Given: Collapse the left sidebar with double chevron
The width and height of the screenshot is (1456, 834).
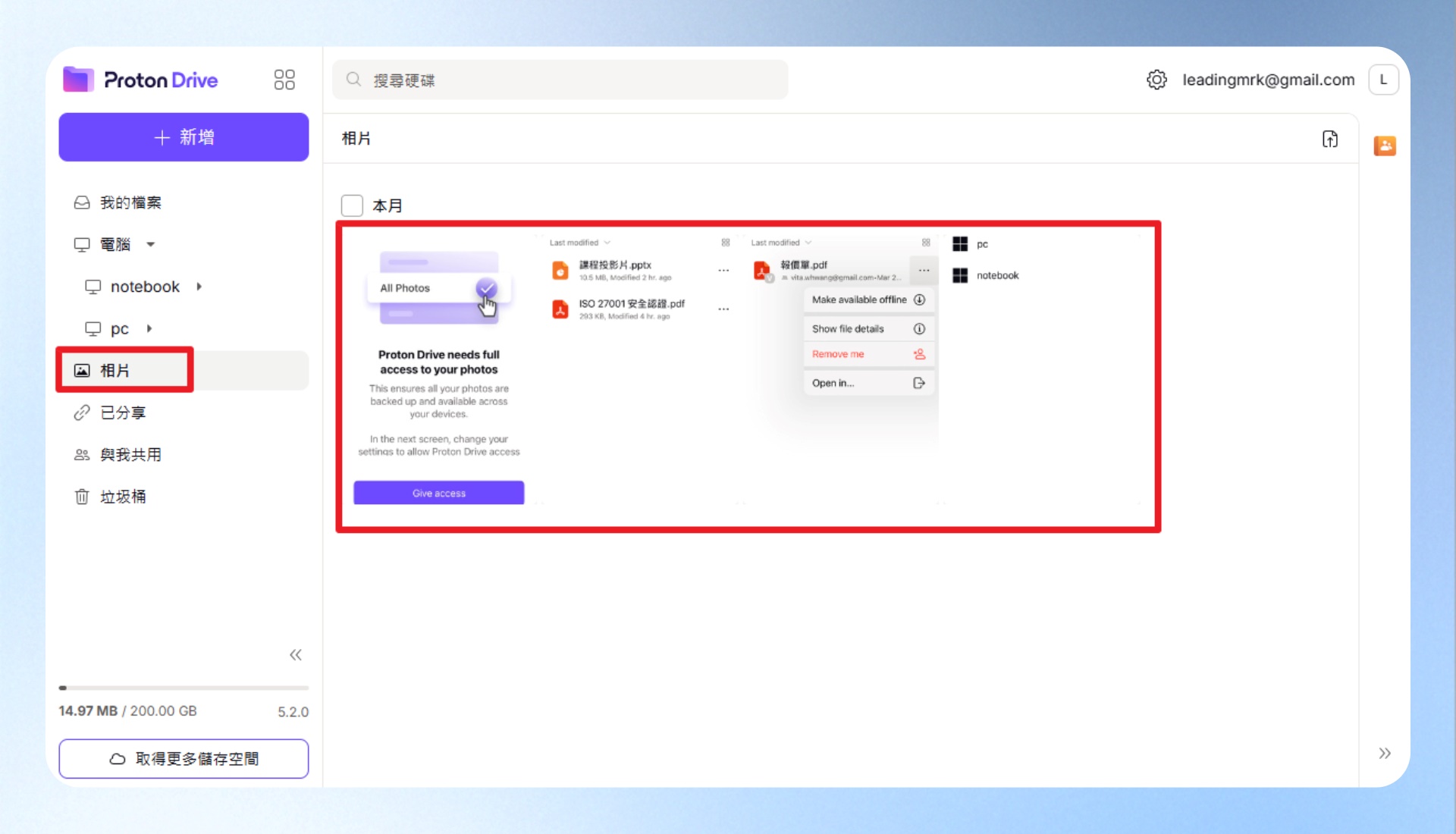Looking at the screenshot, I should 296,655.
